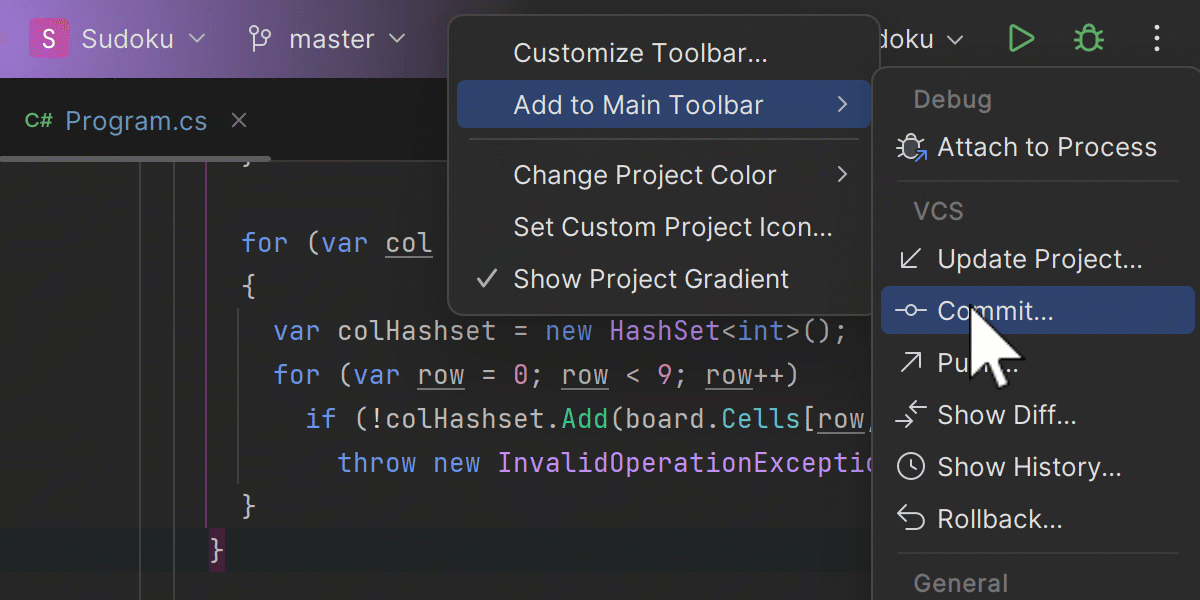Image resolution: width=1200 pixels, height=600 pixels.
Task: Click the Sudoku project 'S' icon
Action: pyautogui.click(x=48, y=39)
